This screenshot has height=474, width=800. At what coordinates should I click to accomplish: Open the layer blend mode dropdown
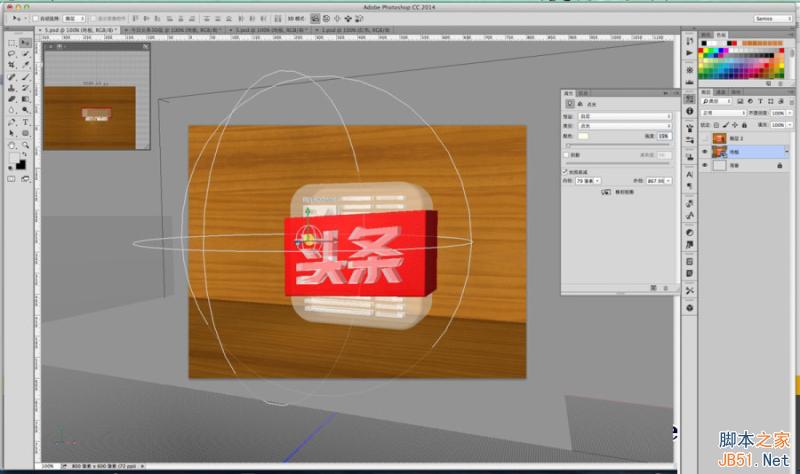tap(723, 113)
